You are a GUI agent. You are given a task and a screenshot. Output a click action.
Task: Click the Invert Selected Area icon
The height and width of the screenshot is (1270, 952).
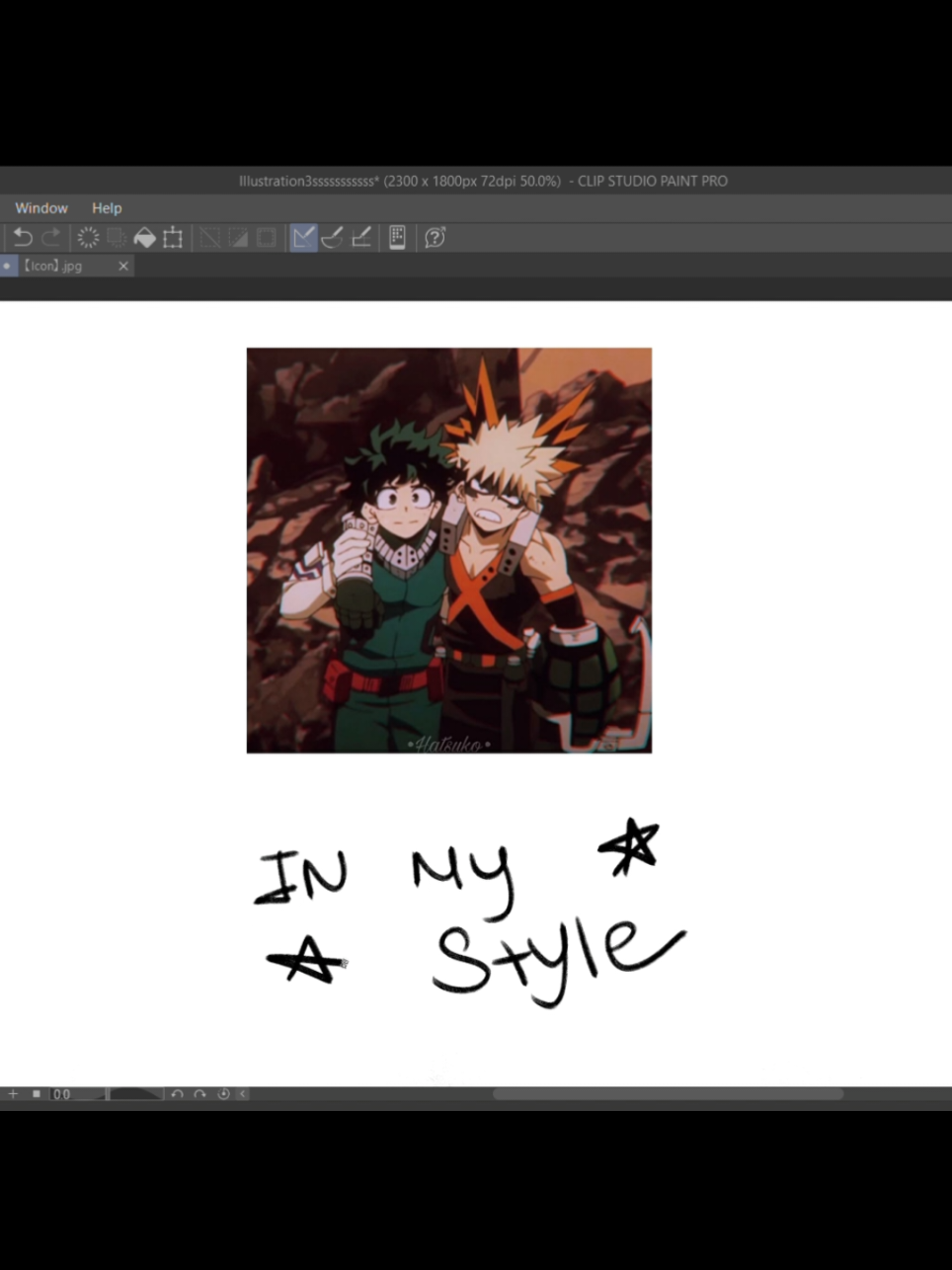click(x=238, y=237)
